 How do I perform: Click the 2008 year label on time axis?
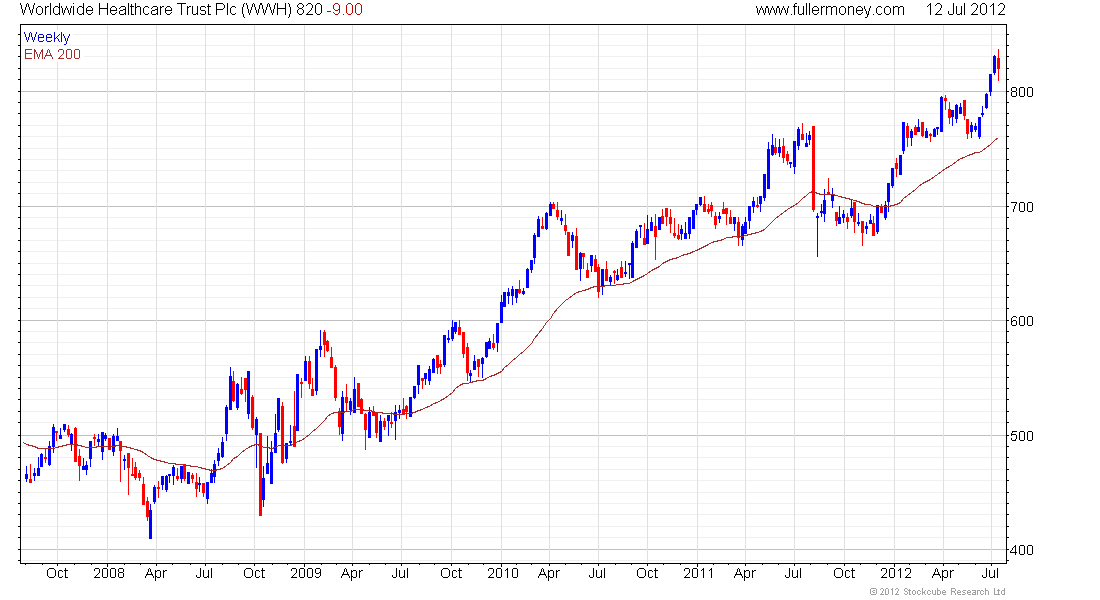pos(109,573)
